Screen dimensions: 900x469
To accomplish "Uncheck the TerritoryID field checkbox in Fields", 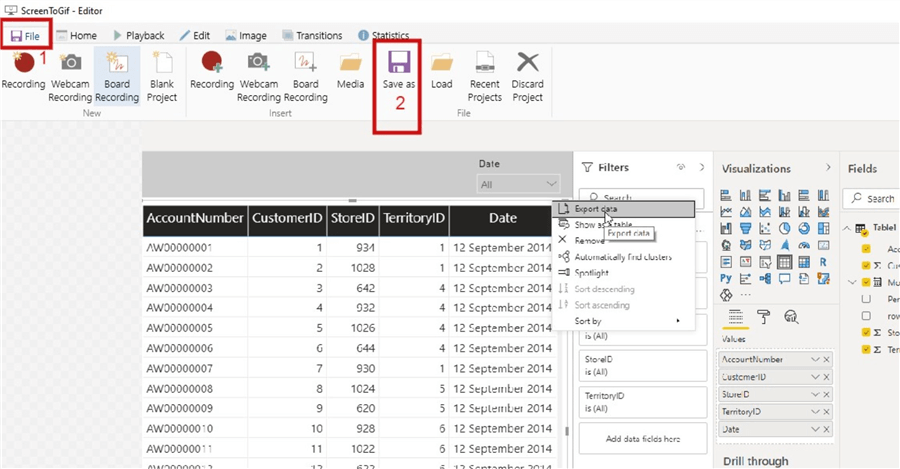I will tap(866, 349).
